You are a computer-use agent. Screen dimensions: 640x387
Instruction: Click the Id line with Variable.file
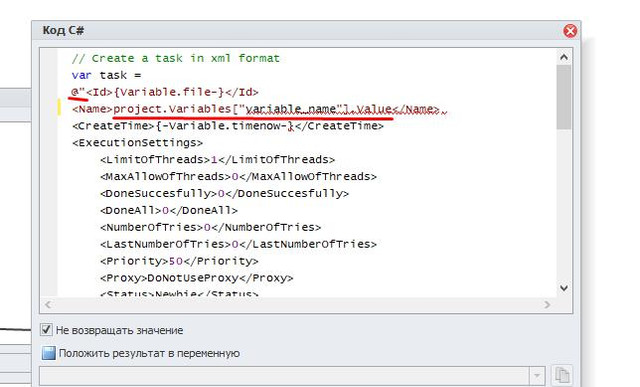pos(165,92)
